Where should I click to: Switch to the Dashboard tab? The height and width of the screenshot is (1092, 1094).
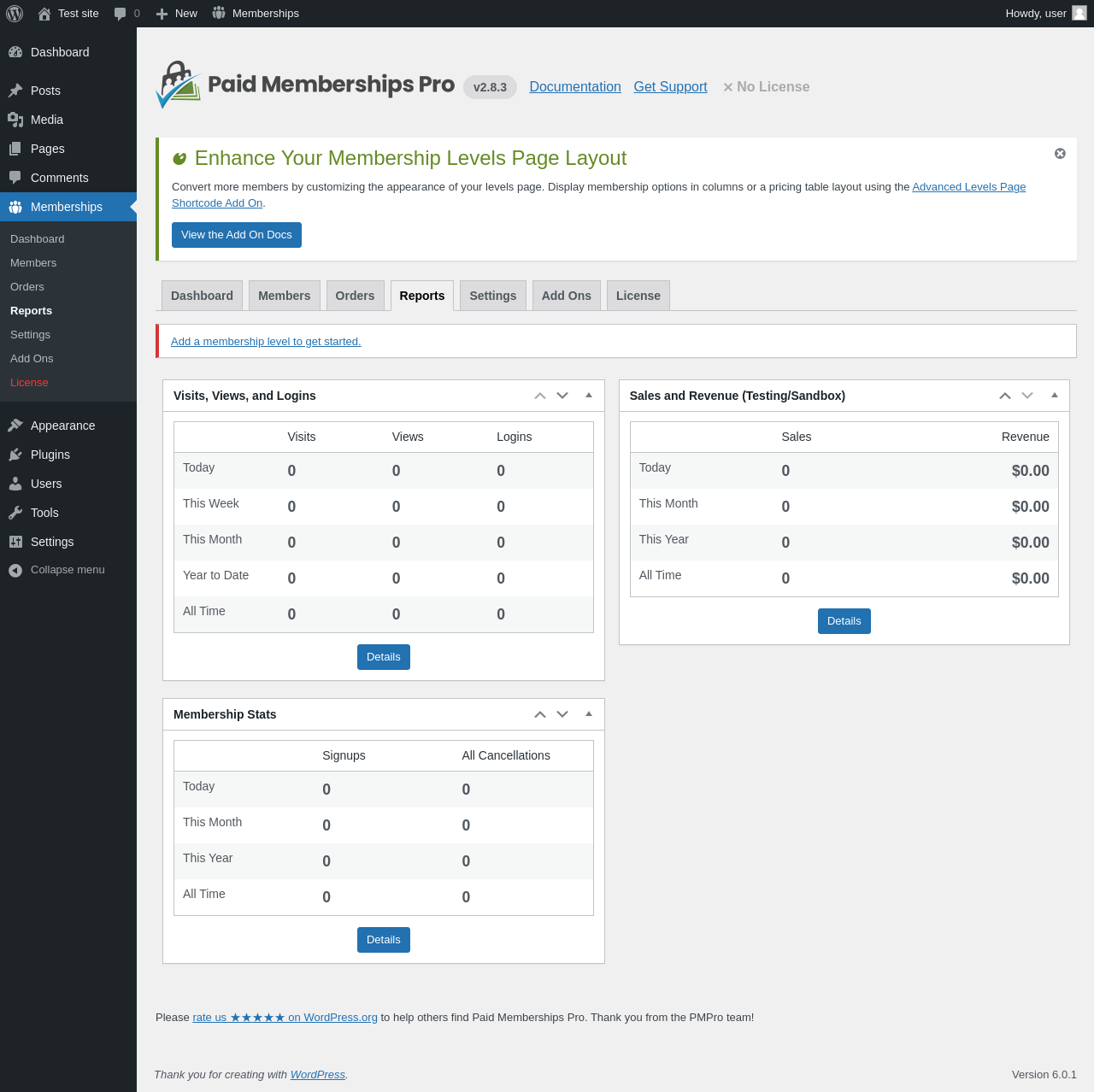click(x=202, y=296)
